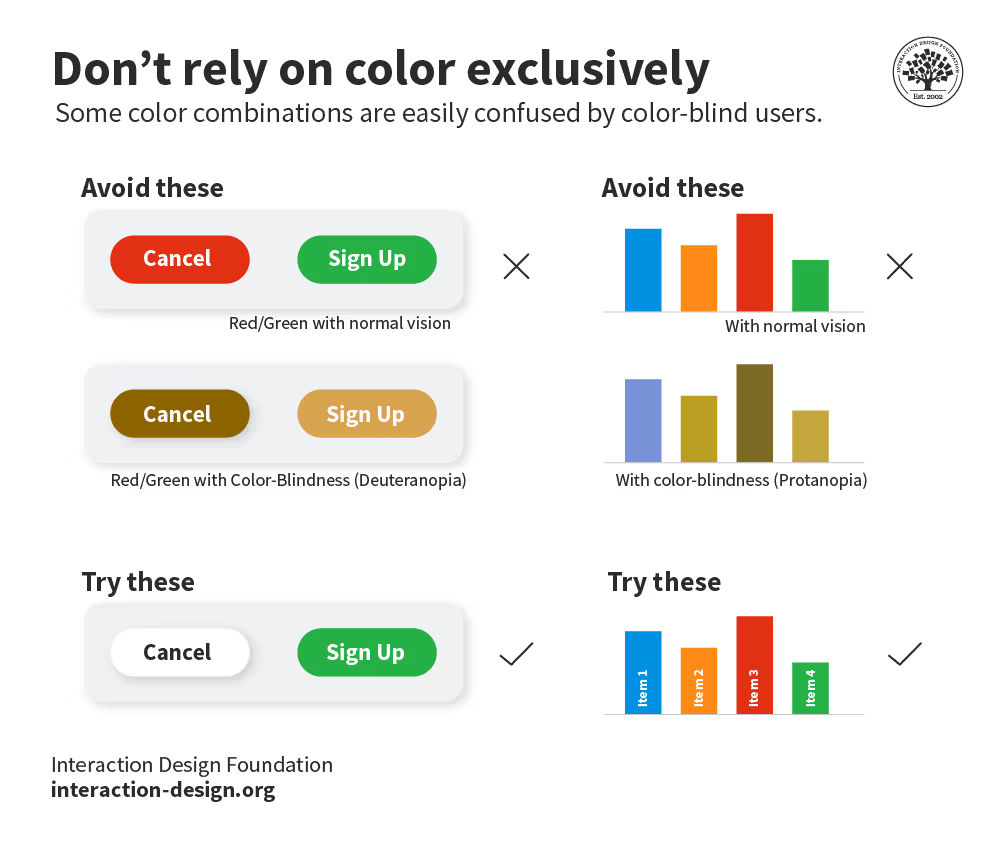Open the interaction-design.org link
This screenshot has width=1001, height=842.
click(x=163, y=790)
